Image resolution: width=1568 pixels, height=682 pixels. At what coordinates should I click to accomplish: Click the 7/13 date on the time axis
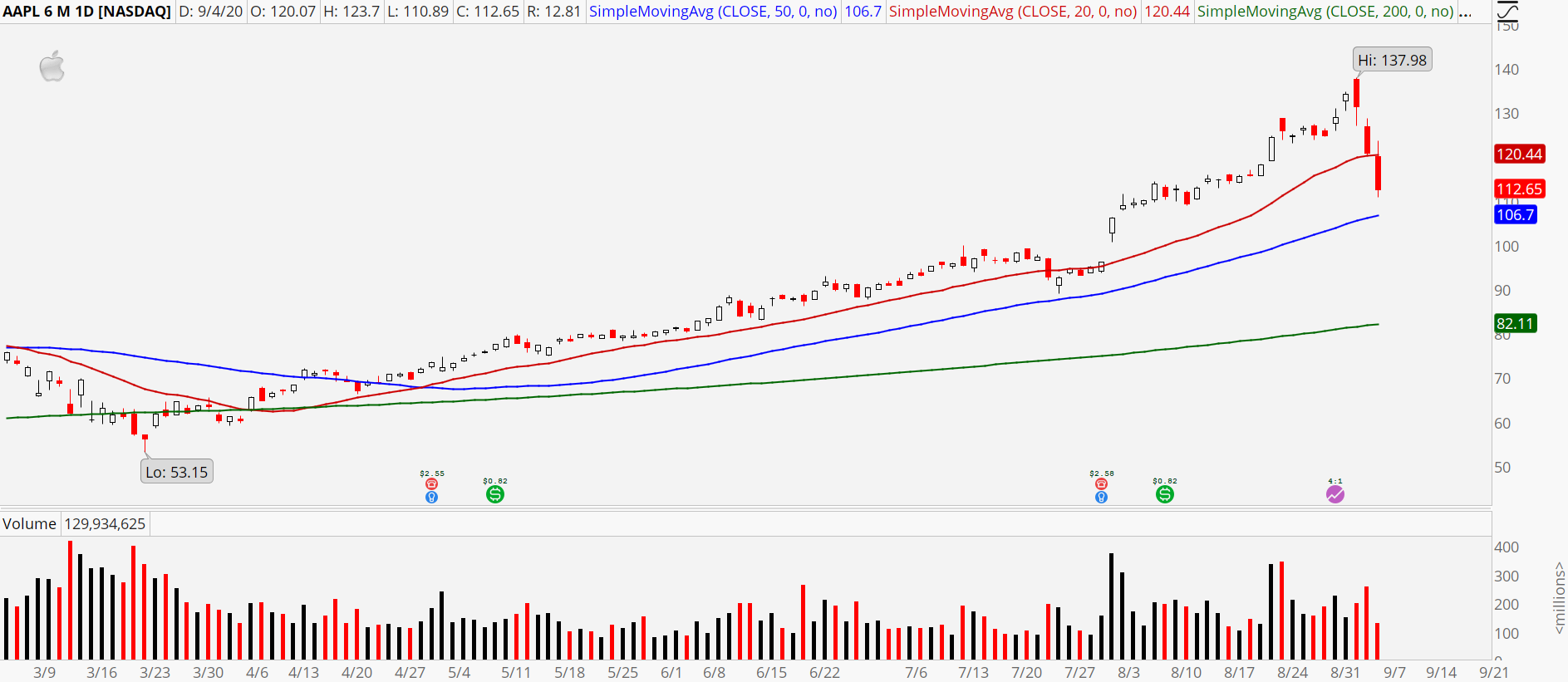pos(974,672)
